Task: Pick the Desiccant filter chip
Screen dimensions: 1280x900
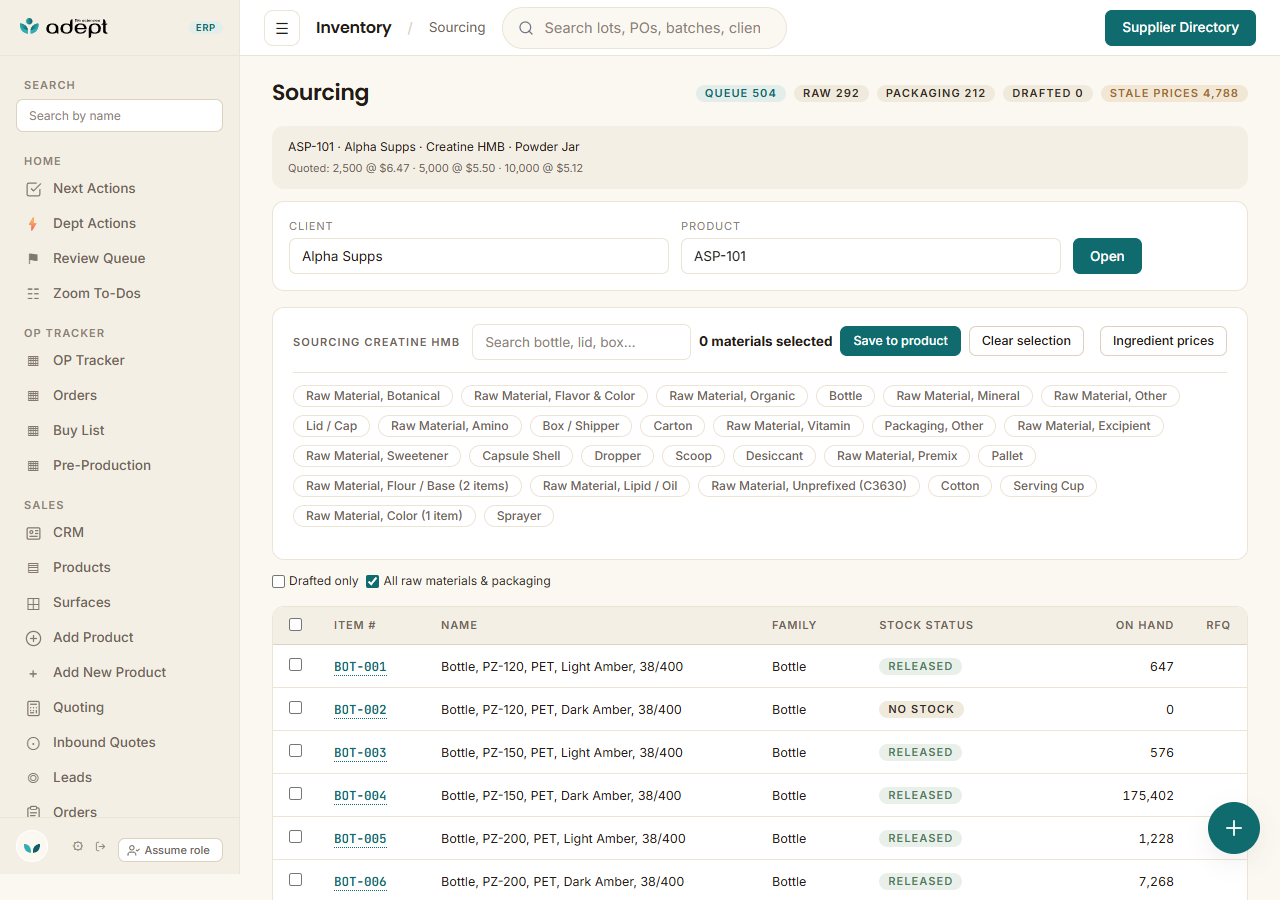Action: tap(775, 456)
